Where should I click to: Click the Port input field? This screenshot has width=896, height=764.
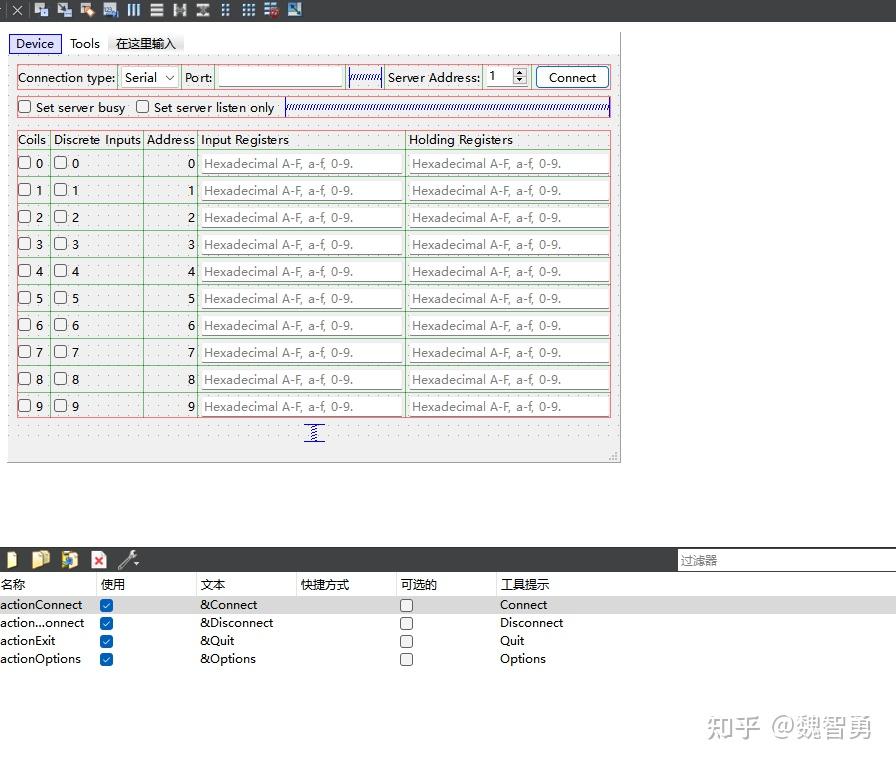tap(281, 78)
